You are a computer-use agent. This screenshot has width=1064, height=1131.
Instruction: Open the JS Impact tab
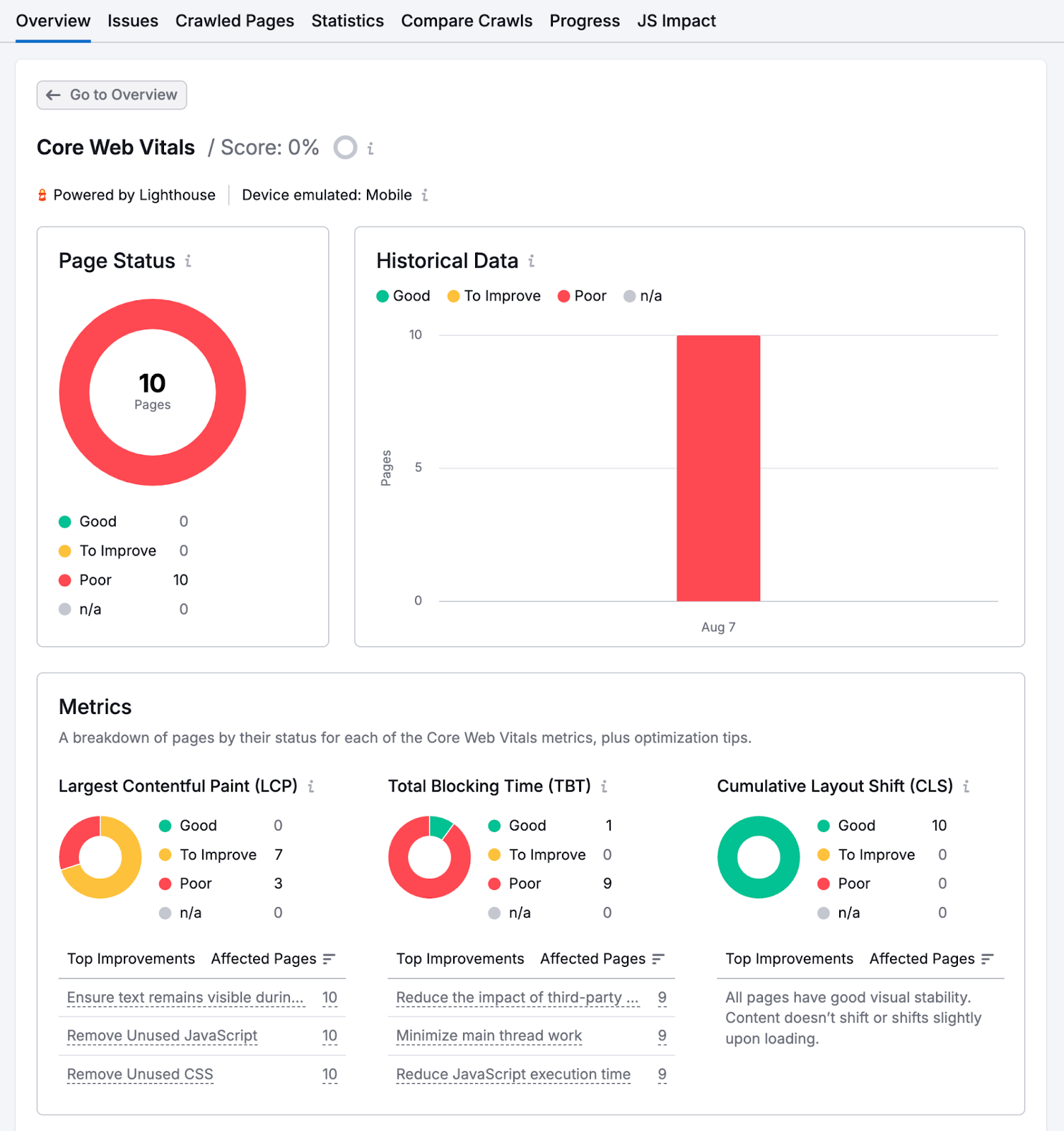coord(676,21)
